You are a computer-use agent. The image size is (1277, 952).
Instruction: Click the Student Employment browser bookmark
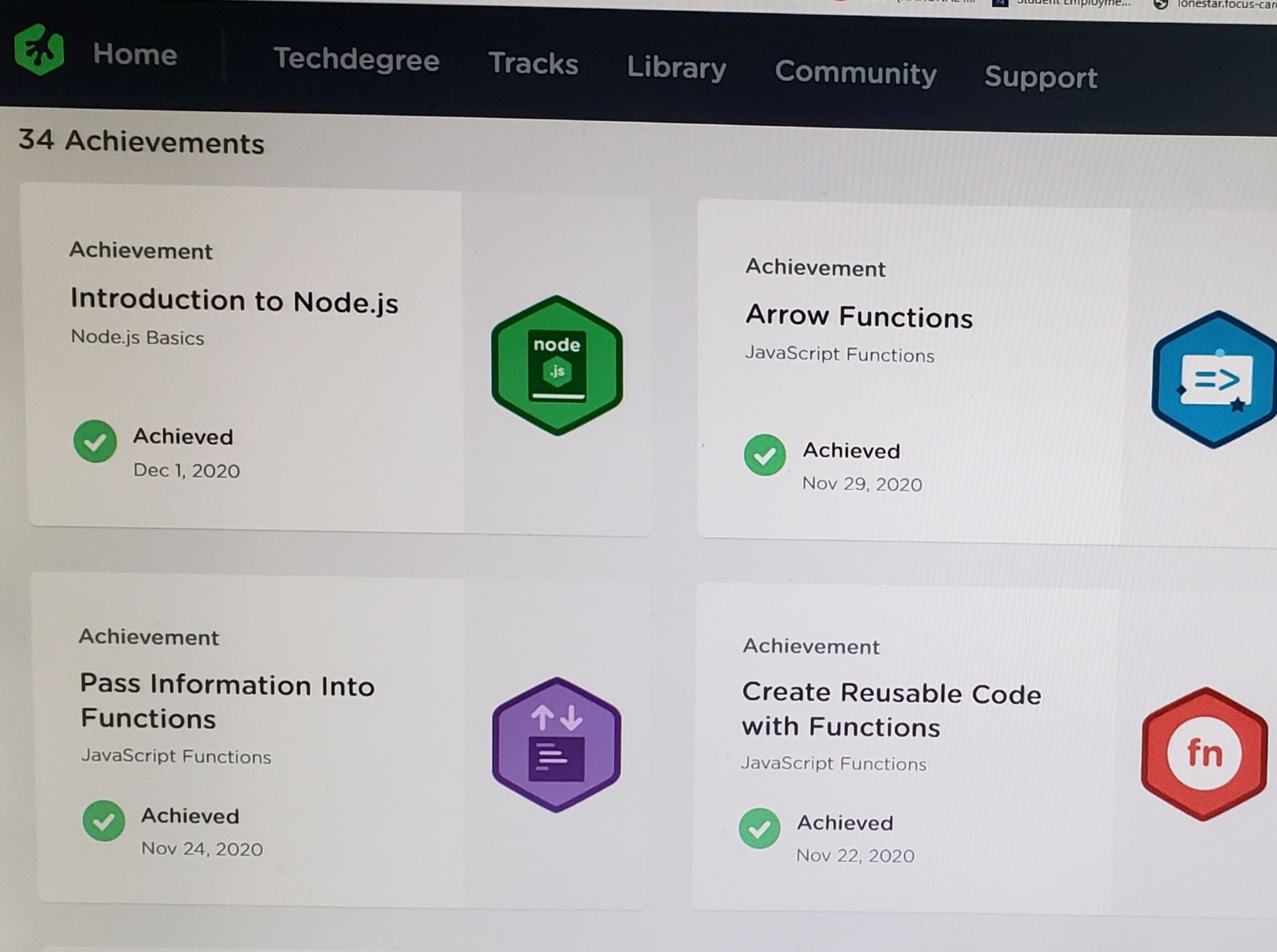pos(1060,3)
